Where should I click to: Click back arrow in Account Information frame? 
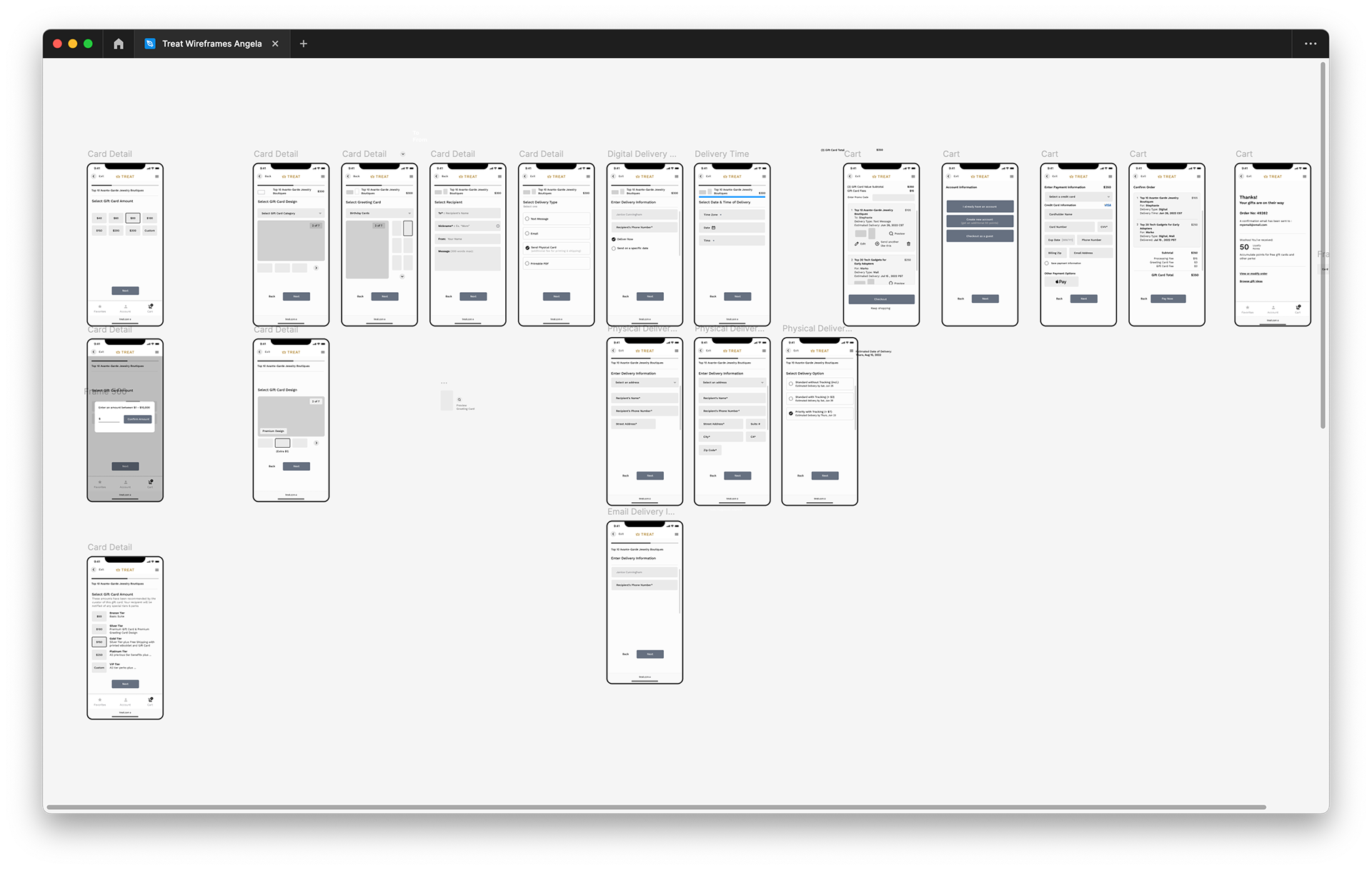[948, 176]
